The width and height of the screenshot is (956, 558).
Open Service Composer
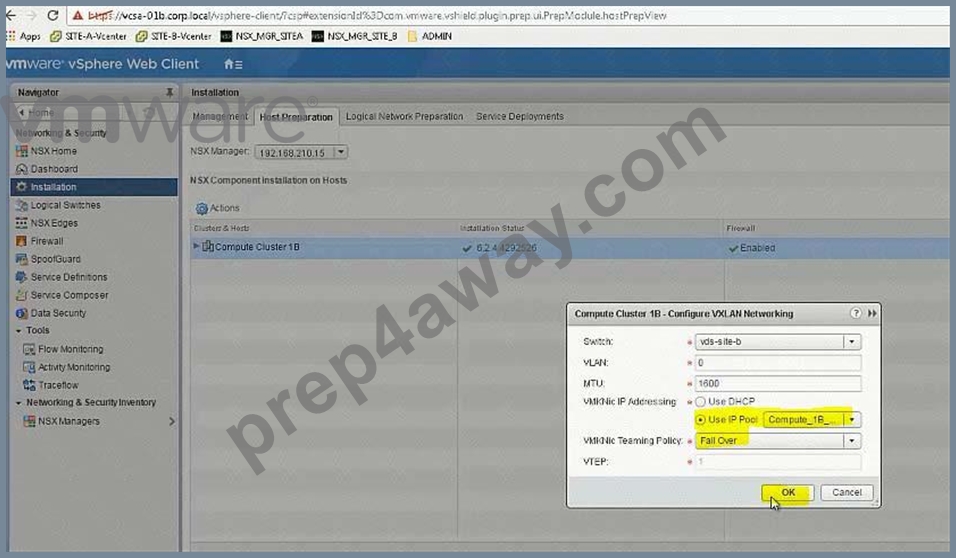tap(62, 295)
